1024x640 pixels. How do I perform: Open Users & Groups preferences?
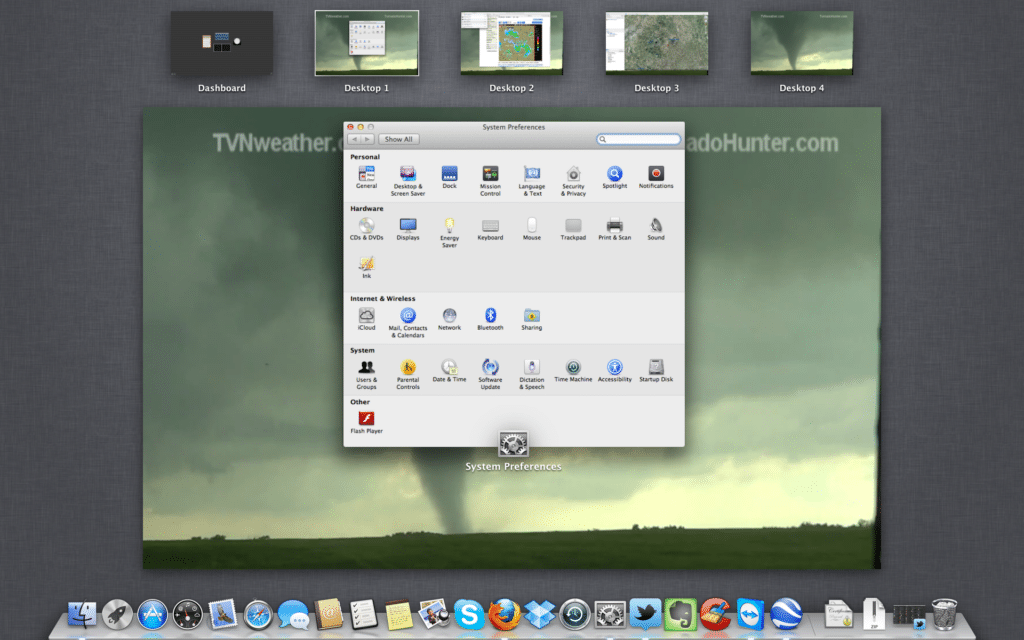(x=367, y=368)
